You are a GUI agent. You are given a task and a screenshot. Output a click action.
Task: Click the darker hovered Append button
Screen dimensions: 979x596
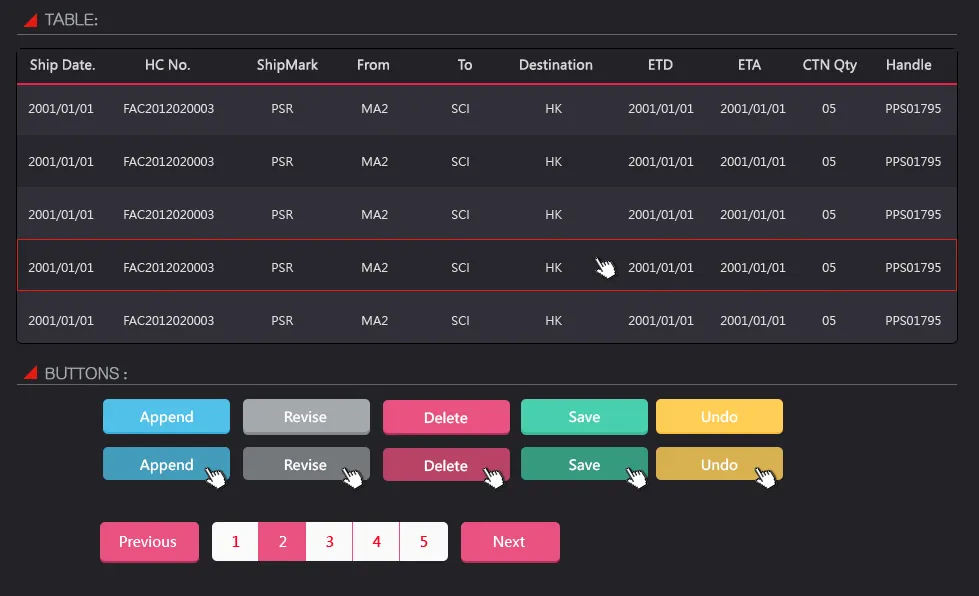pos(166,464)
